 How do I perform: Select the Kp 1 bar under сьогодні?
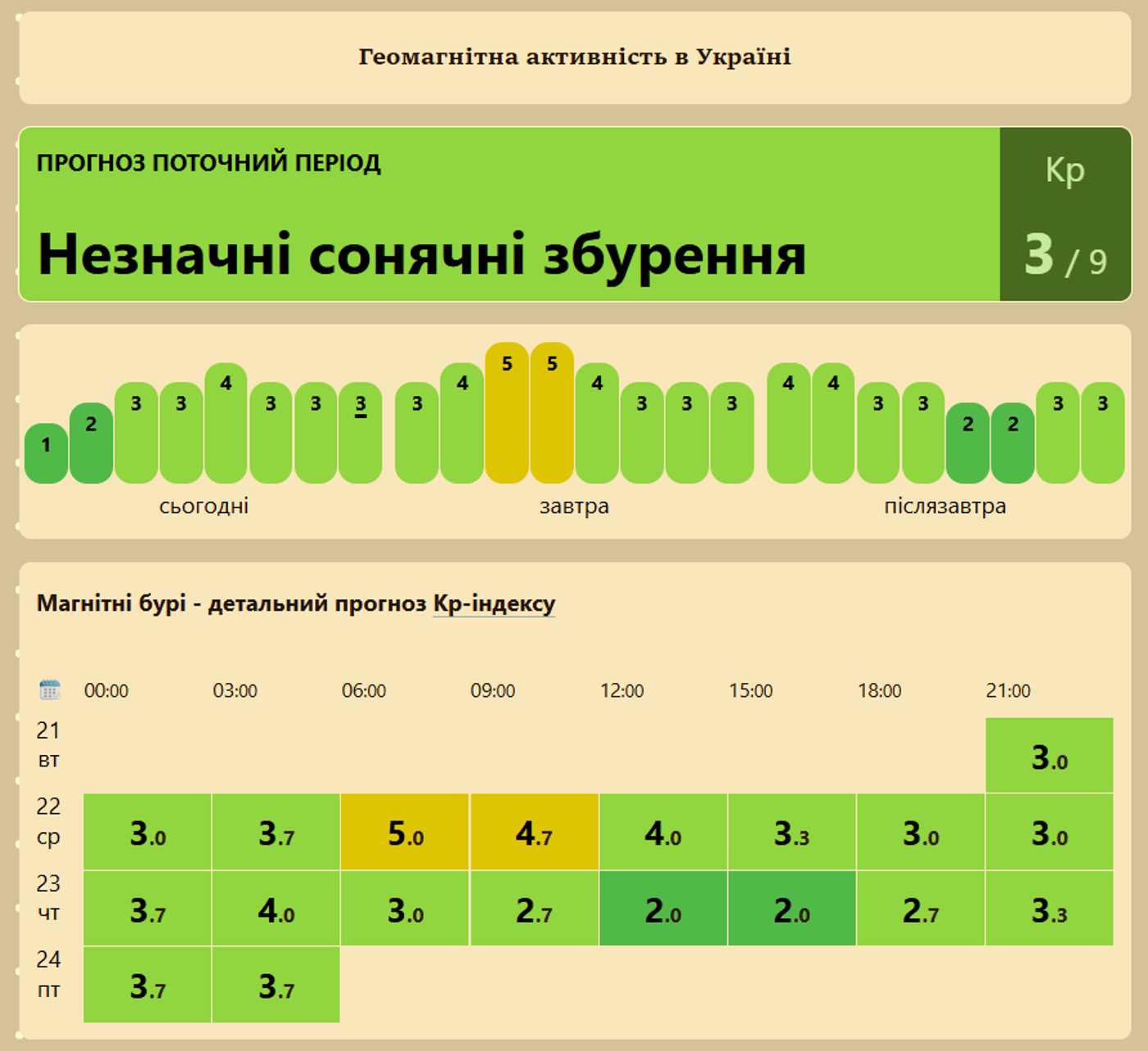click(46, 453)
